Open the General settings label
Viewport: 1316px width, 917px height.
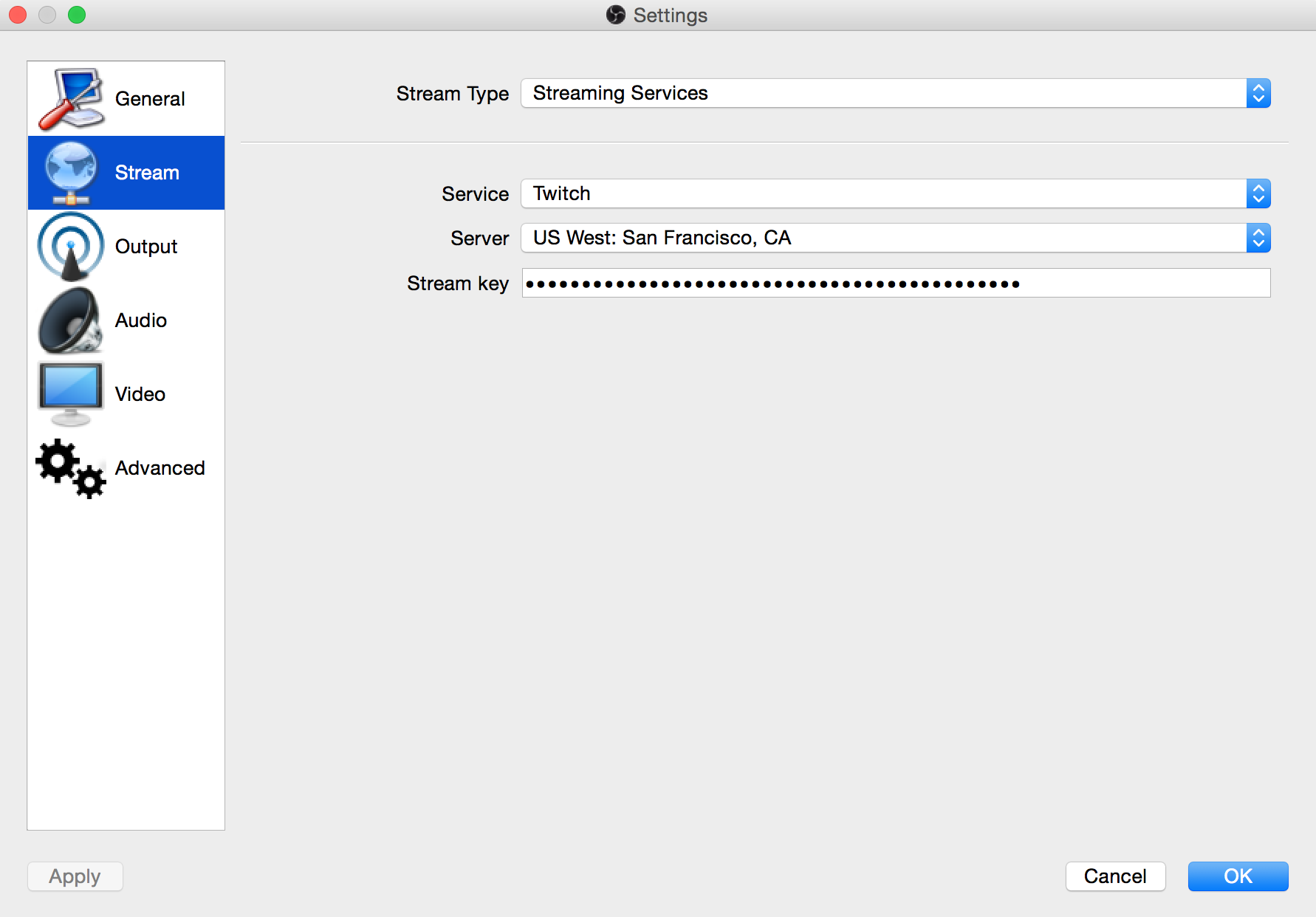150,99
